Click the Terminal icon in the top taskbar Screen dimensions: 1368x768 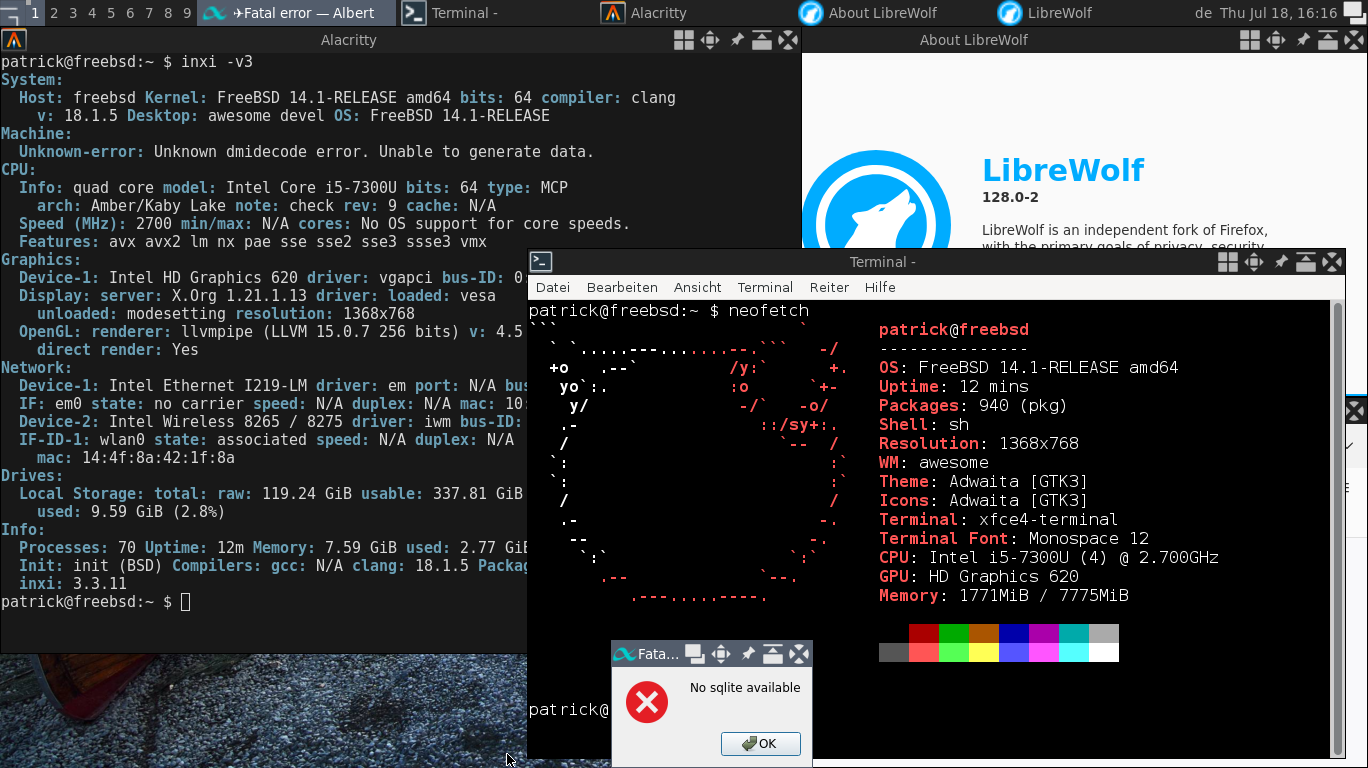(x=414, y=13)
